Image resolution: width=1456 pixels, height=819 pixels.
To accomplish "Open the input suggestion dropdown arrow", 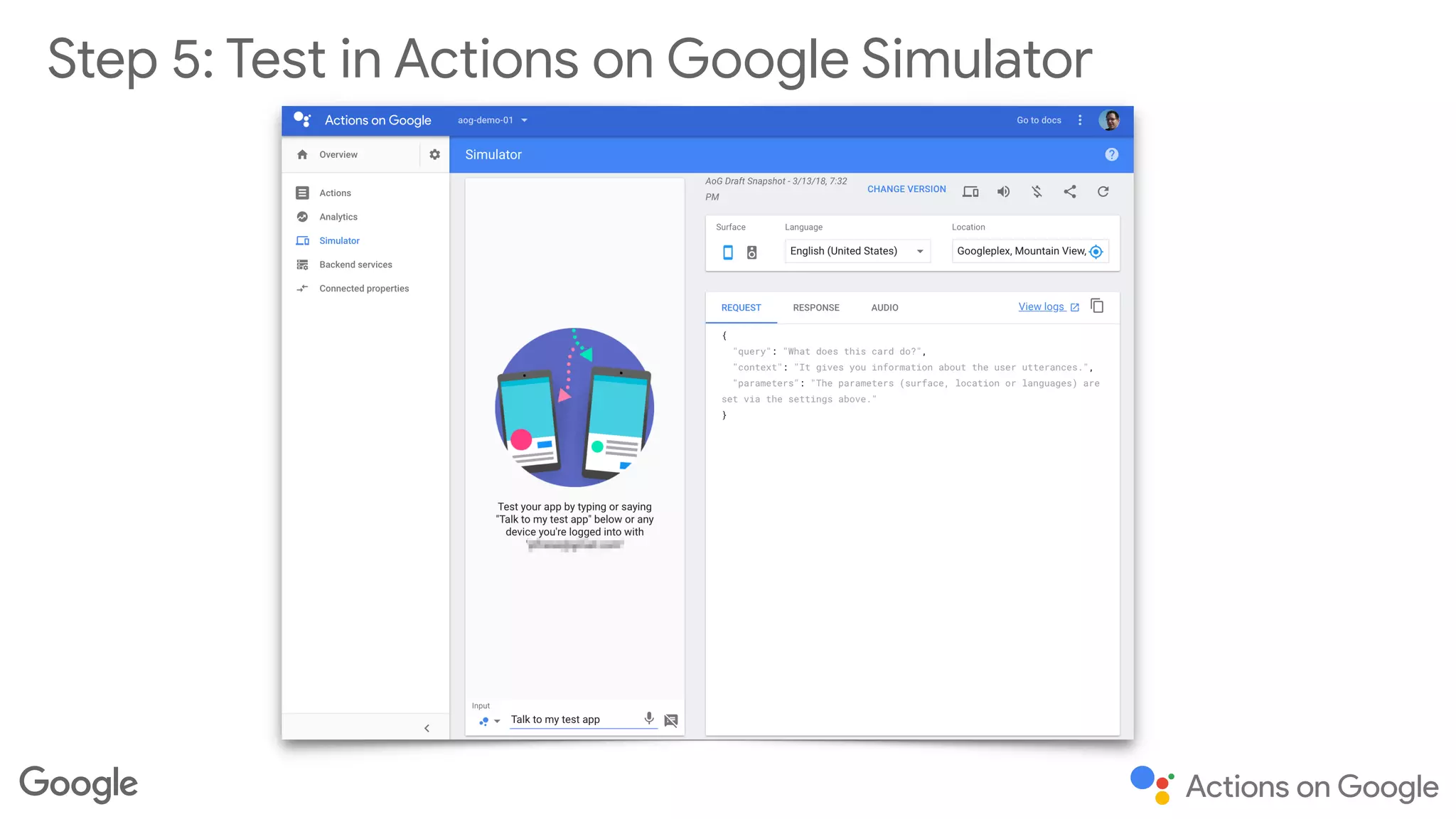I will [x=497, y=721].
